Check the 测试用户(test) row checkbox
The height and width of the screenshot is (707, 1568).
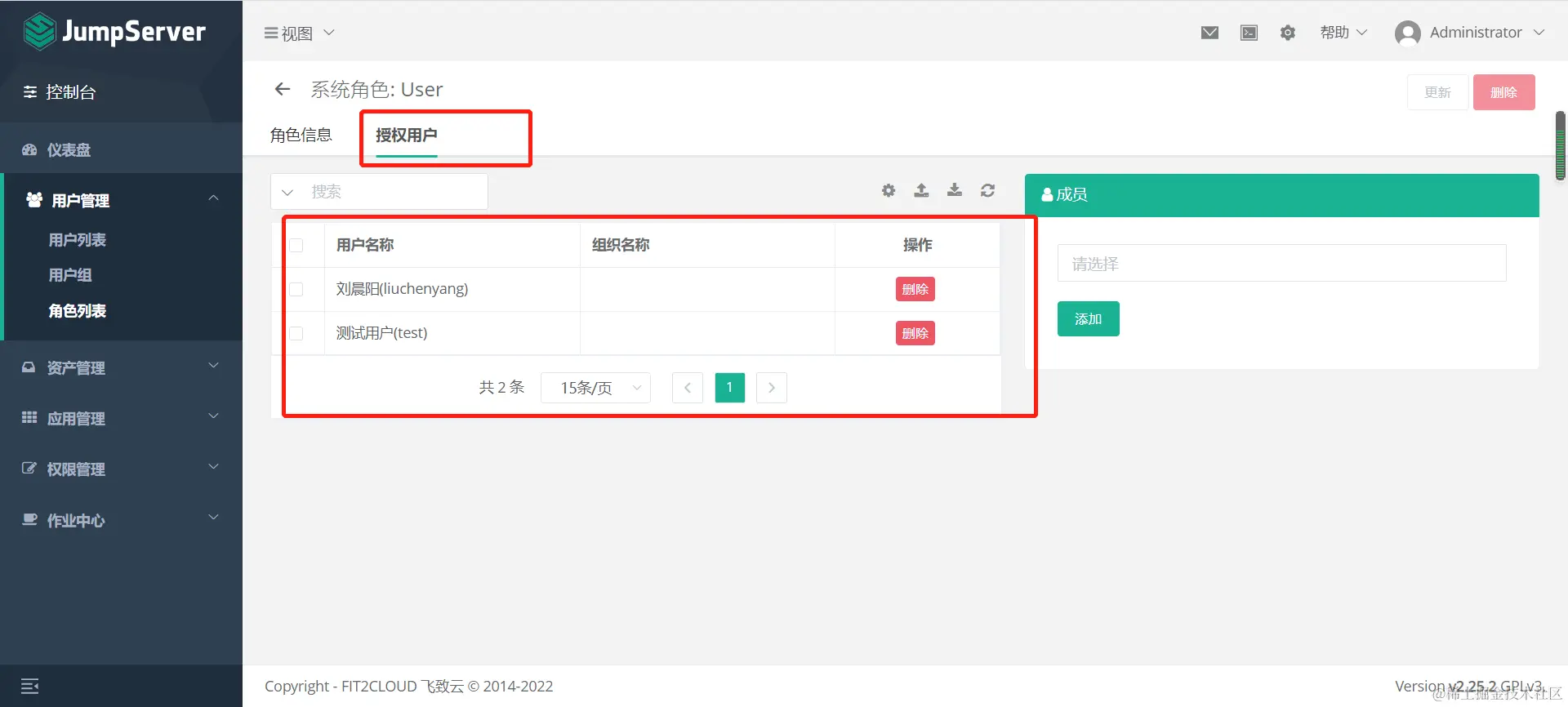[x=296, y=333]
